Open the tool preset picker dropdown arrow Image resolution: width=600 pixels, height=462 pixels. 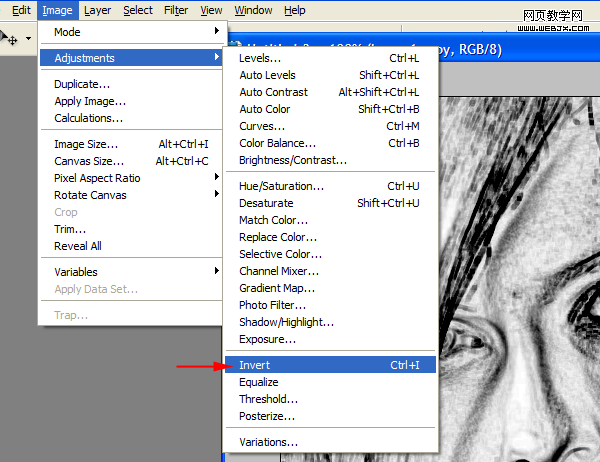(x=28, y=39)
